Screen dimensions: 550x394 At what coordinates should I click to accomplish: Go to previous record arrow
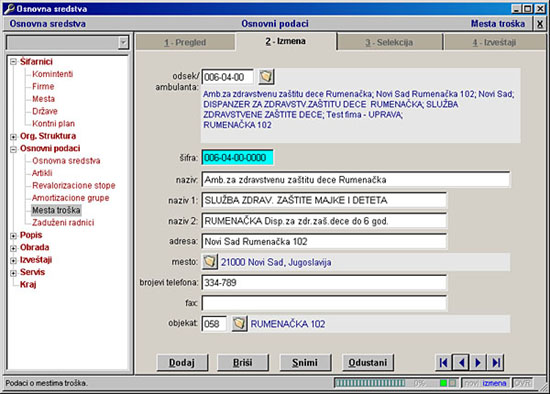tap(461, 362)
